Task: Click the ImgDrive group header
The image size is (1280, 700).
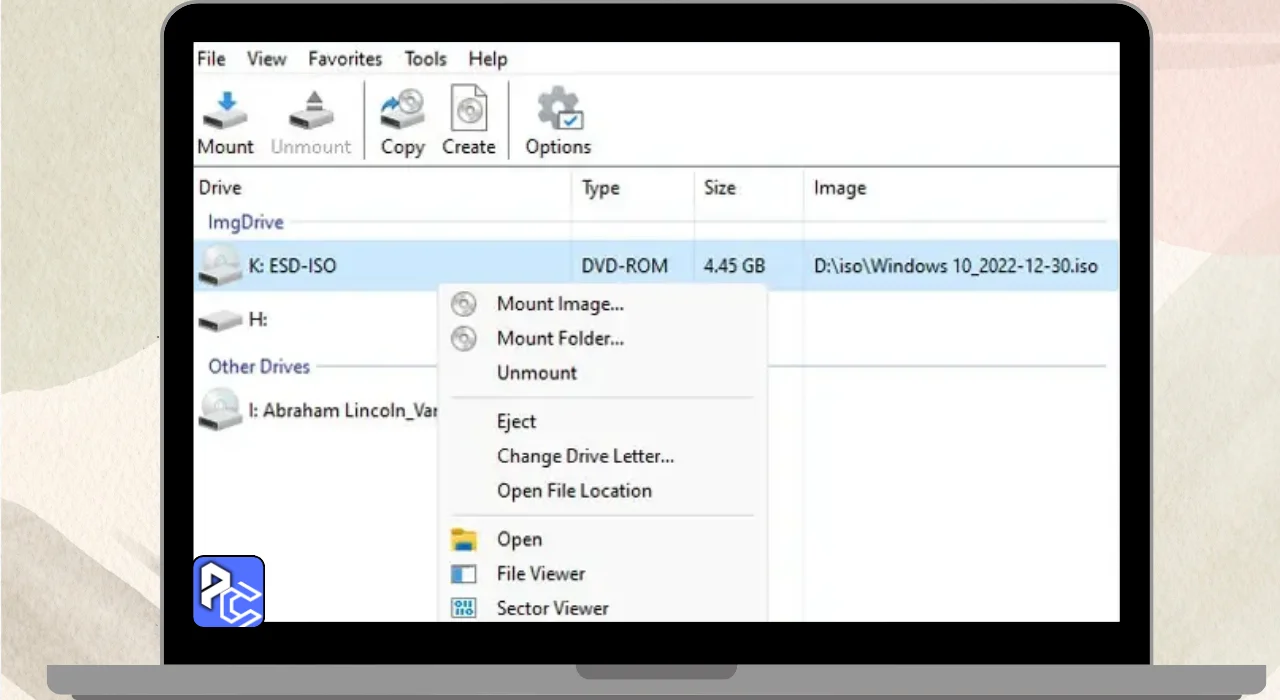Action: coord(246,222)
